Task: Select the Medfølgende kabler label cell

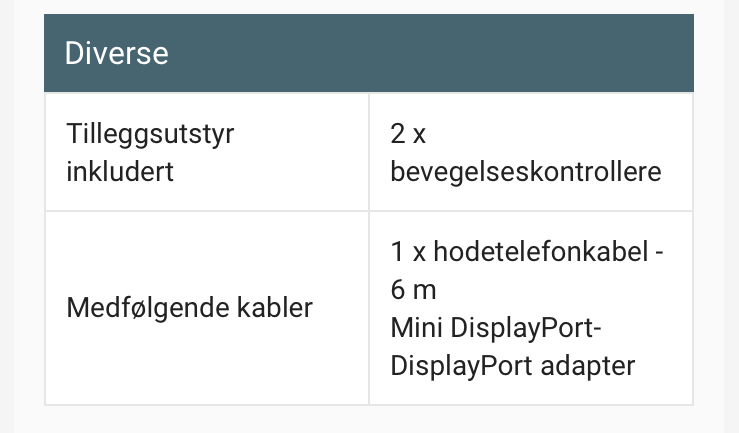Action: click(x=207, y=308)
